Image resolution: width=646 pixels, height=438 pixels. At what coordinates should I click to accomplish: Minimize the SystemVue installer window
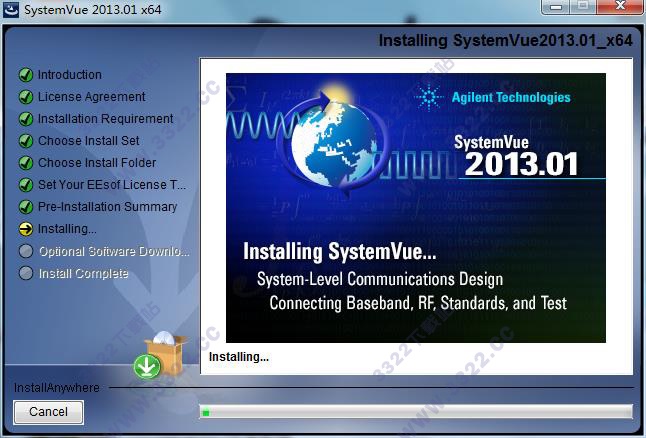coord(557,7)
